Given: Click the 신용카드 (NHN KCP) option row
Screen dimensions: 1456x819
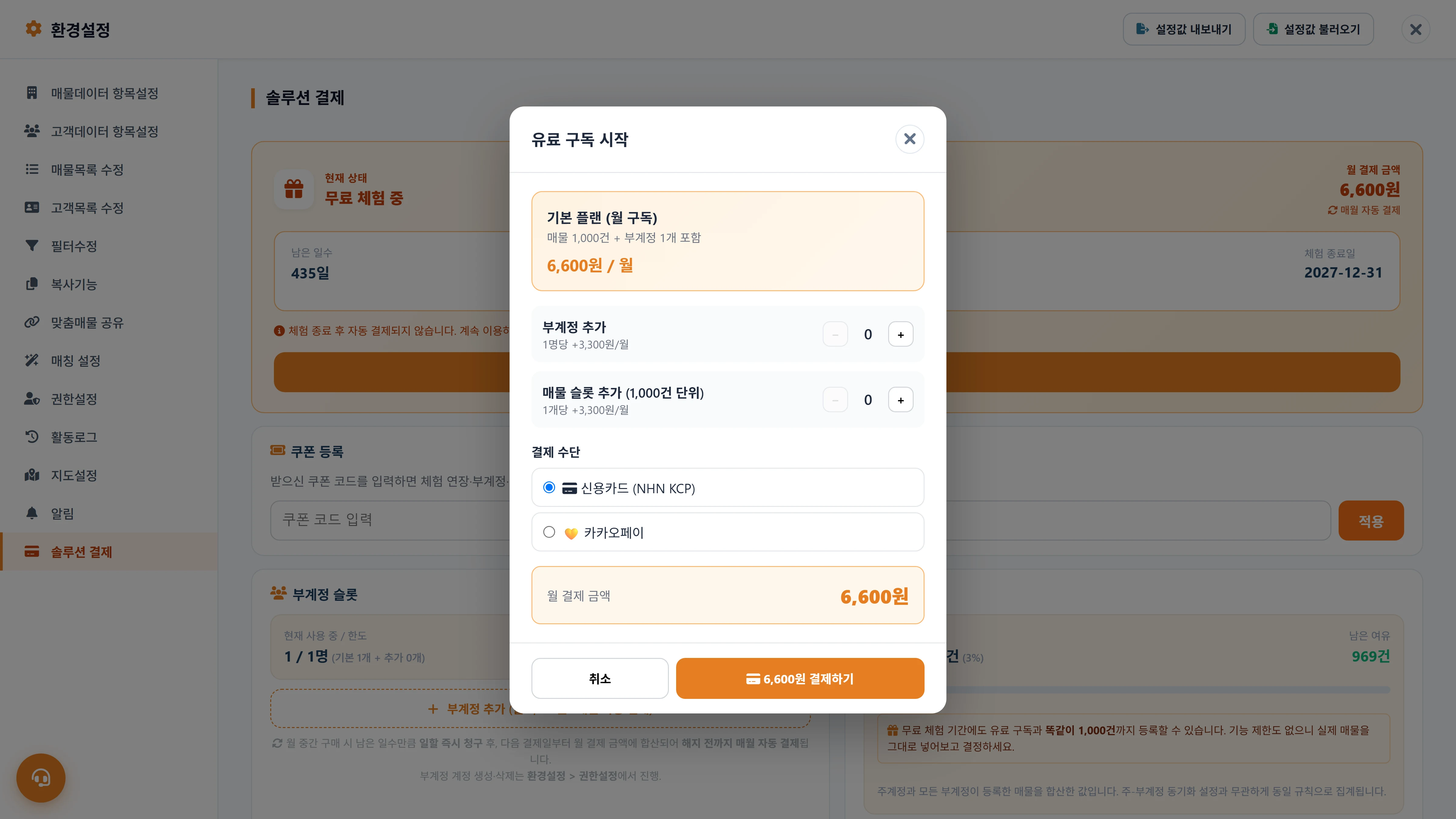Looking at the screenshot, I should [x=727, y=487].
